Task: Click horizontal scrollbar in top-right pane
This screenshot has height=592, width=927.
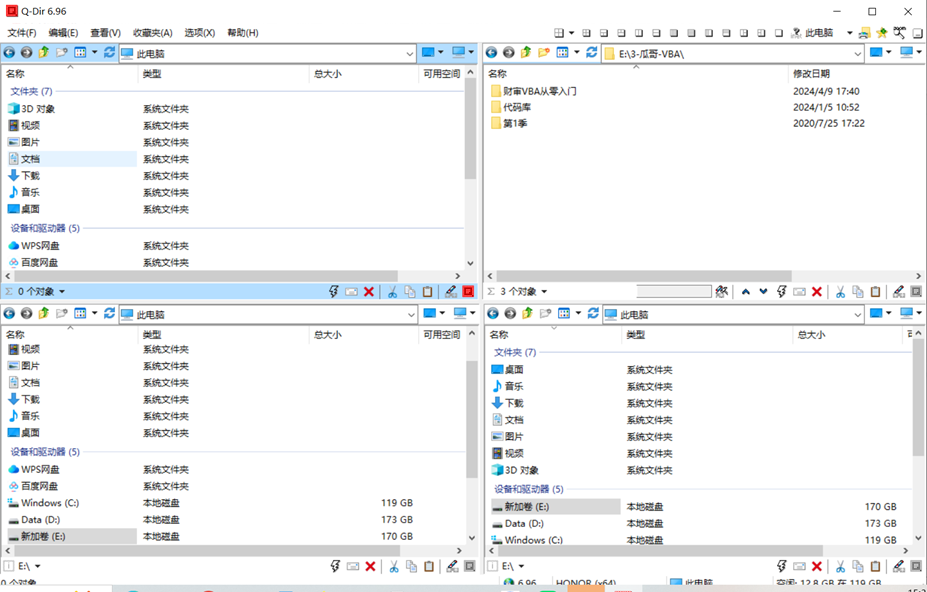Action: (x=640, y=277)
